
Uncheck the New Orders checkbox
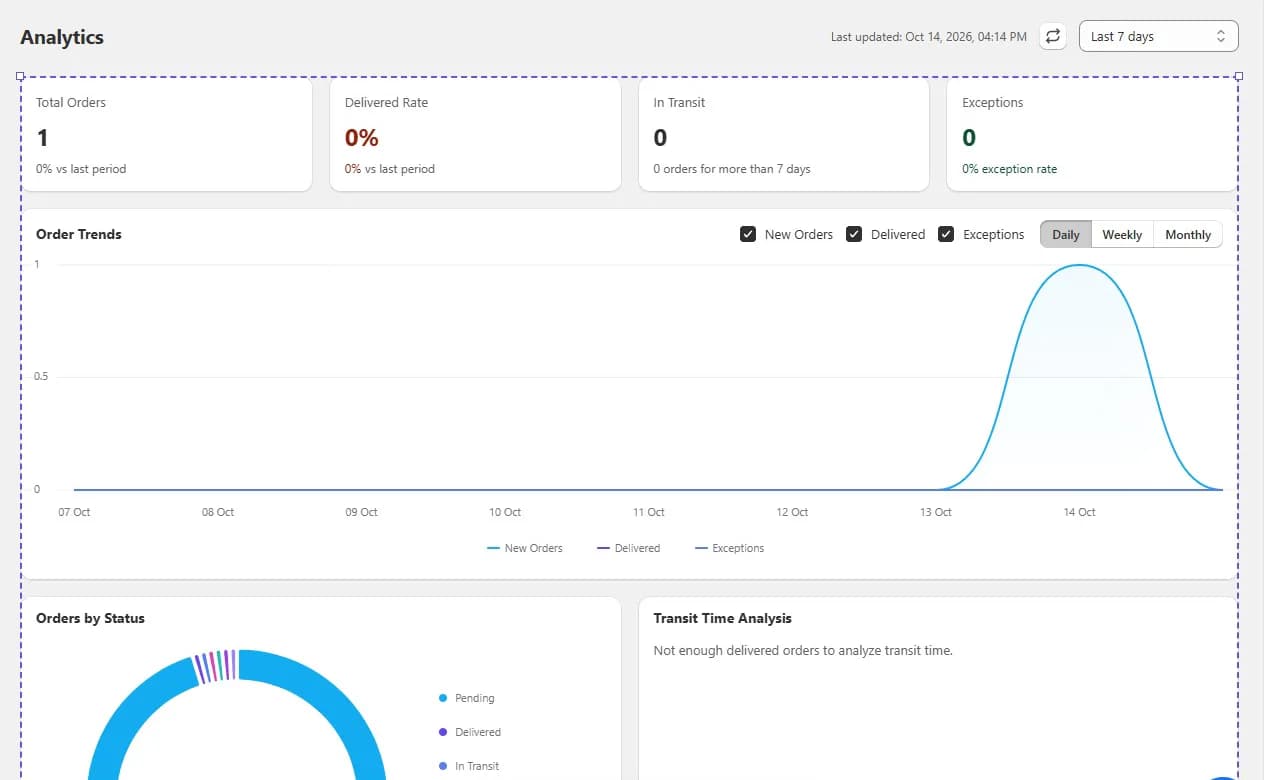point(748,234)
